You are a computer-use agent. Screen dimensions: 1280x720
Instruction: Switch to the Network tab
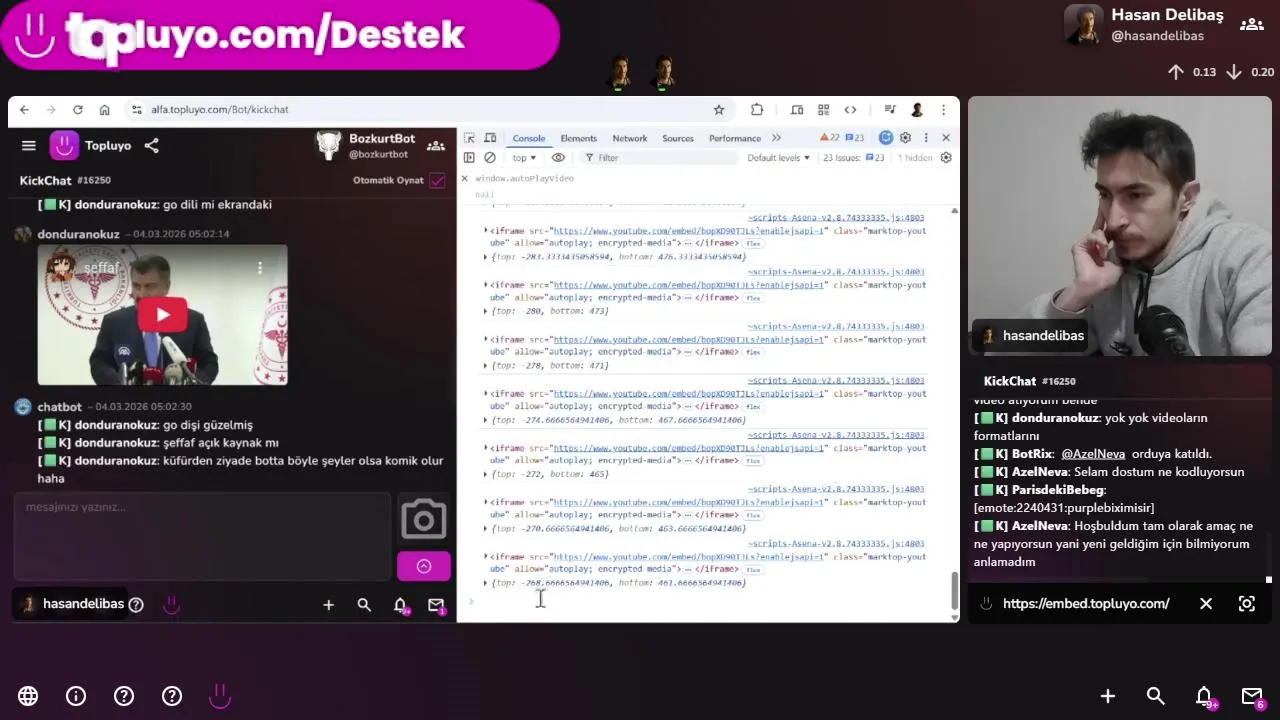pyautogui.click(x=630, y=138)
